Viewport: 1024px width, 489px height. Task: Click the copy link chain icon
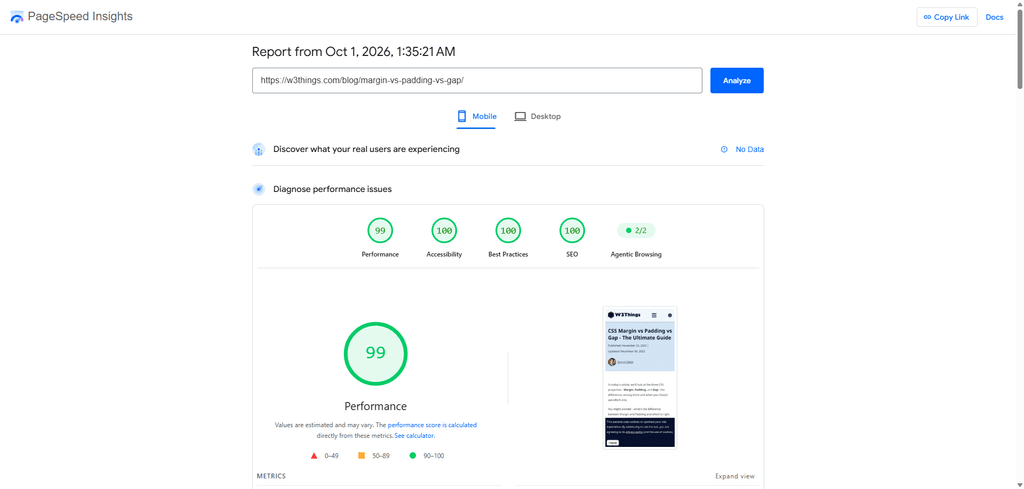[x=927, y=18]
